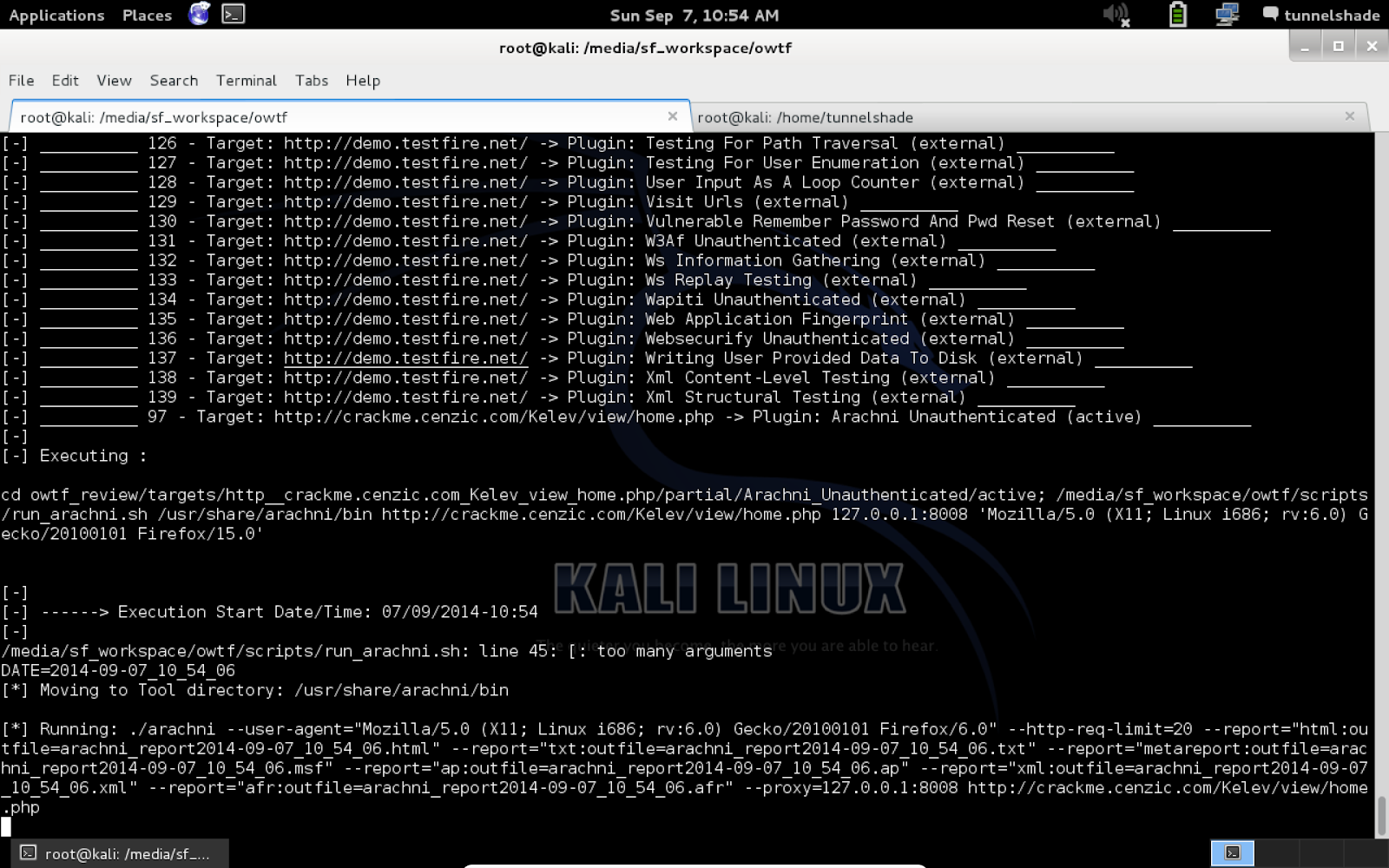Select the /media/sf_workspace/owtf terminal tab
Image resolution: width=1389 pixels, height=868 pixels.
pyautogui.click(x=349, y=116)
